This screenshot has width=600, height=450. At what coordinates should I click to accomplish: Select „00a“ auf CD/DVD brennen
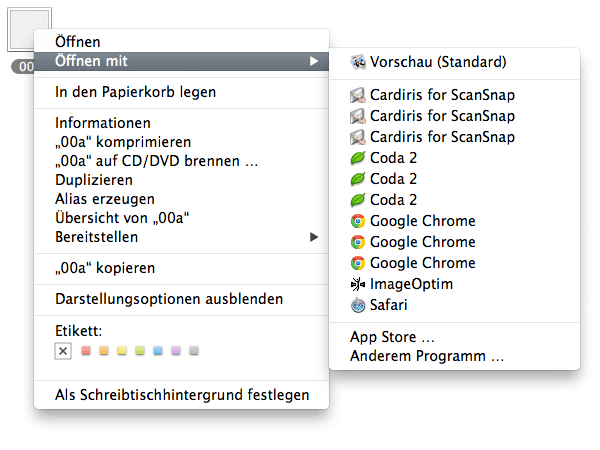click(x=181, y=161)
